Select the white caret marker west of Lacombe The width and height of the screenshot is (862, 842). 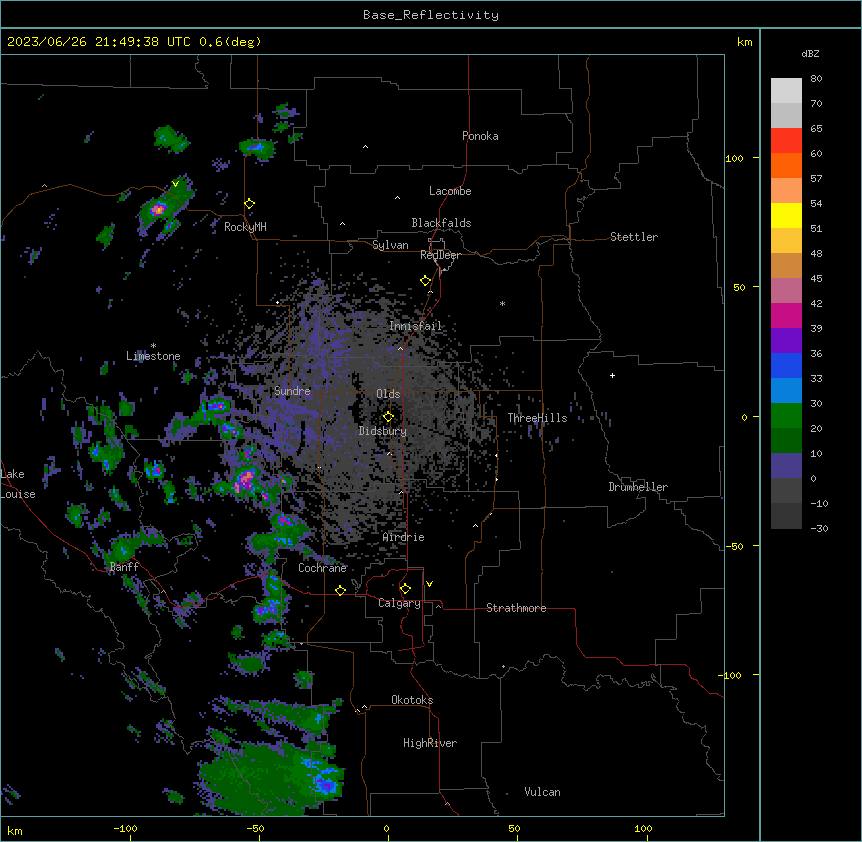(397, 197)
